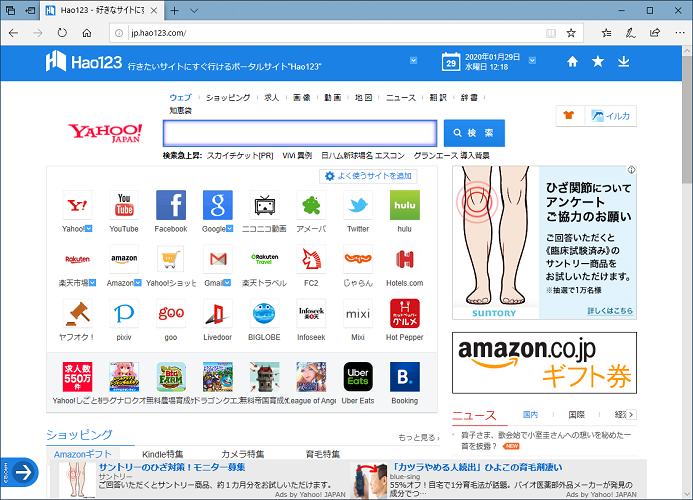Select the ニュース search tab
The height and width of the screenshot is (500, 693).
[401, 97]
